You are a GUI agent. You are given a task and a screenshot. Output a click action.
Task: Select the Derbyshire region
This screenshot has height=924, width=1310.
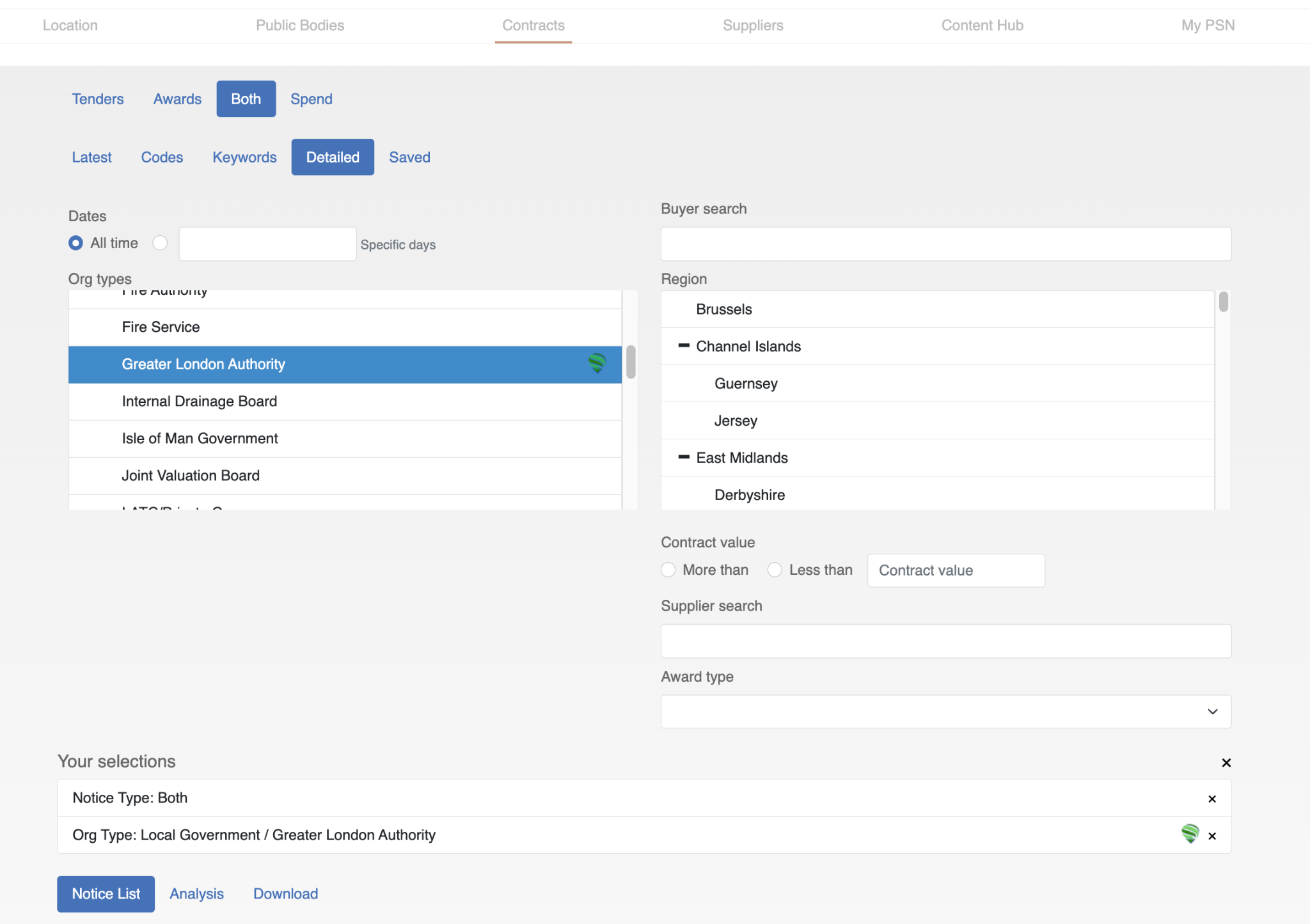point(937,493)
